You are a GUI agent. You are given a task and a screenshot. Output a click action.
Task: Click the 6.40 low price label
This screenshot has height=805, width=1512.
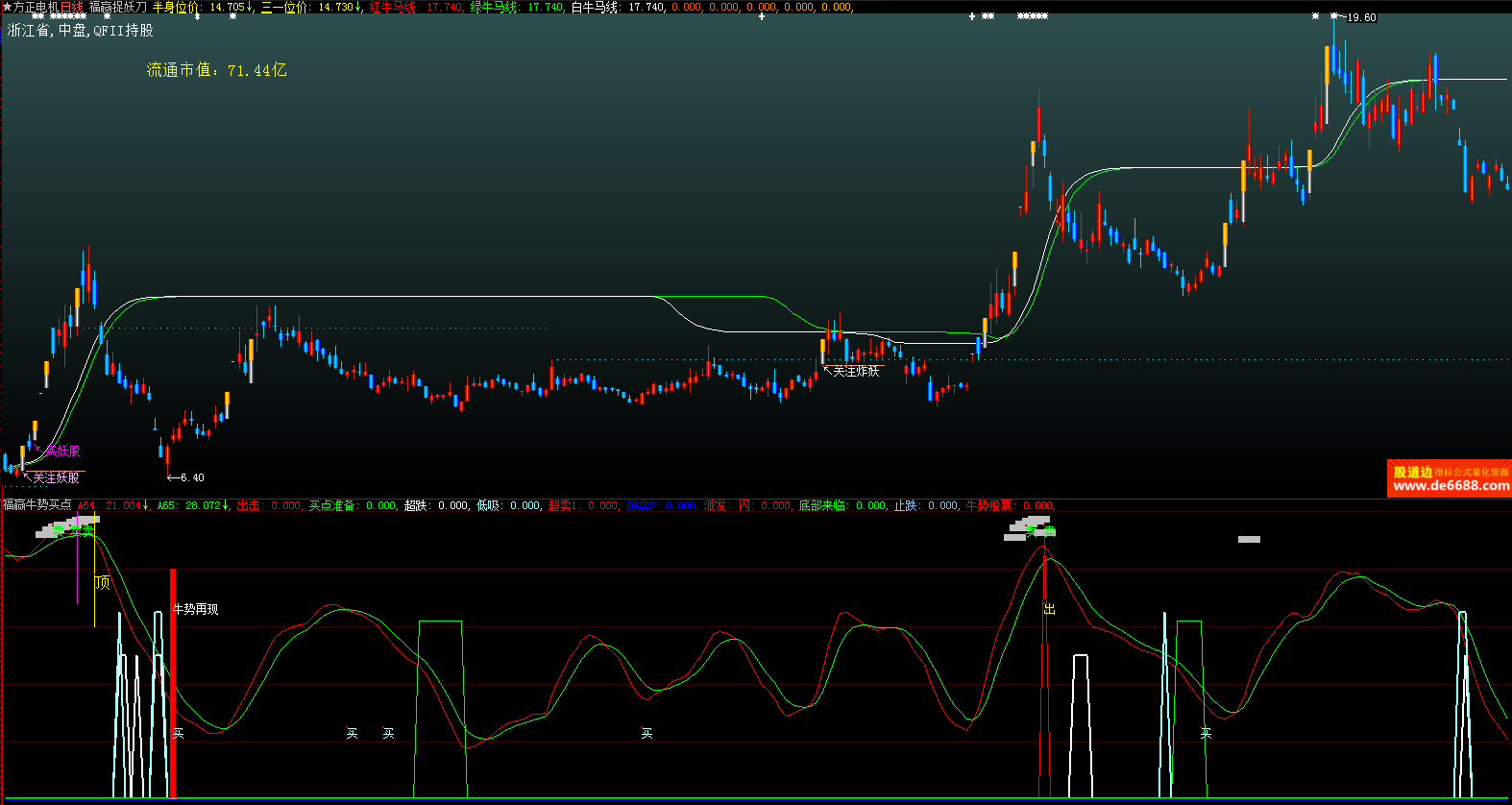point(191,477)
